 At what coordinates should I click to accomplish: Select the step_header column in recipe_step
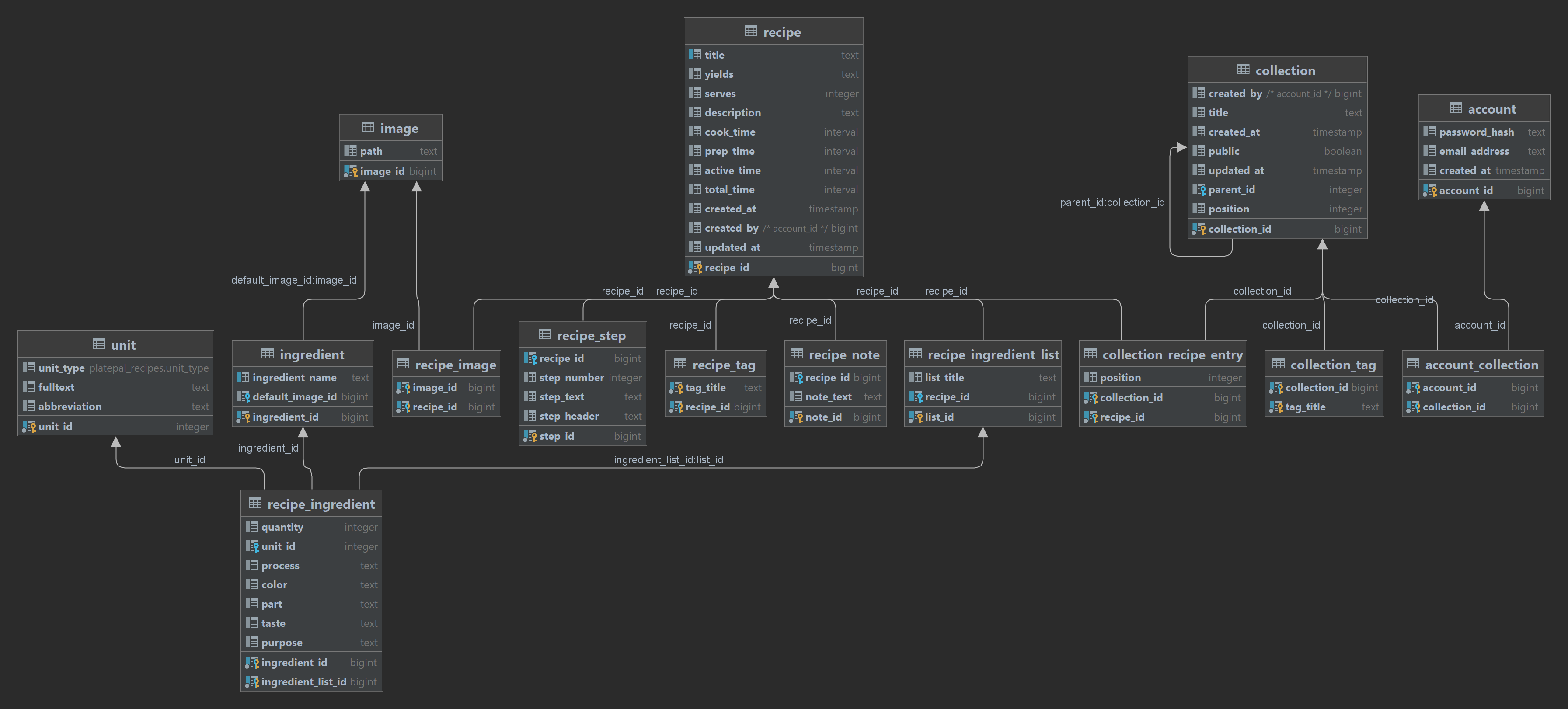[582, 416]
